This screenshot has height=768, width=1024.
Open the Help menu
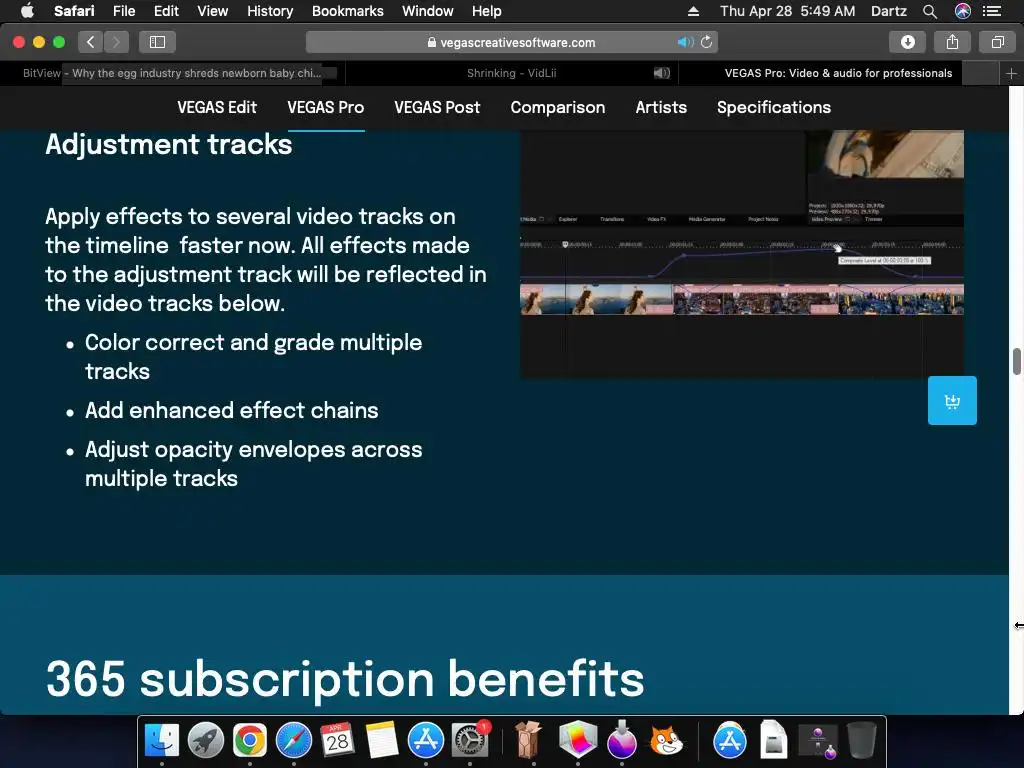tap(487, 11)
